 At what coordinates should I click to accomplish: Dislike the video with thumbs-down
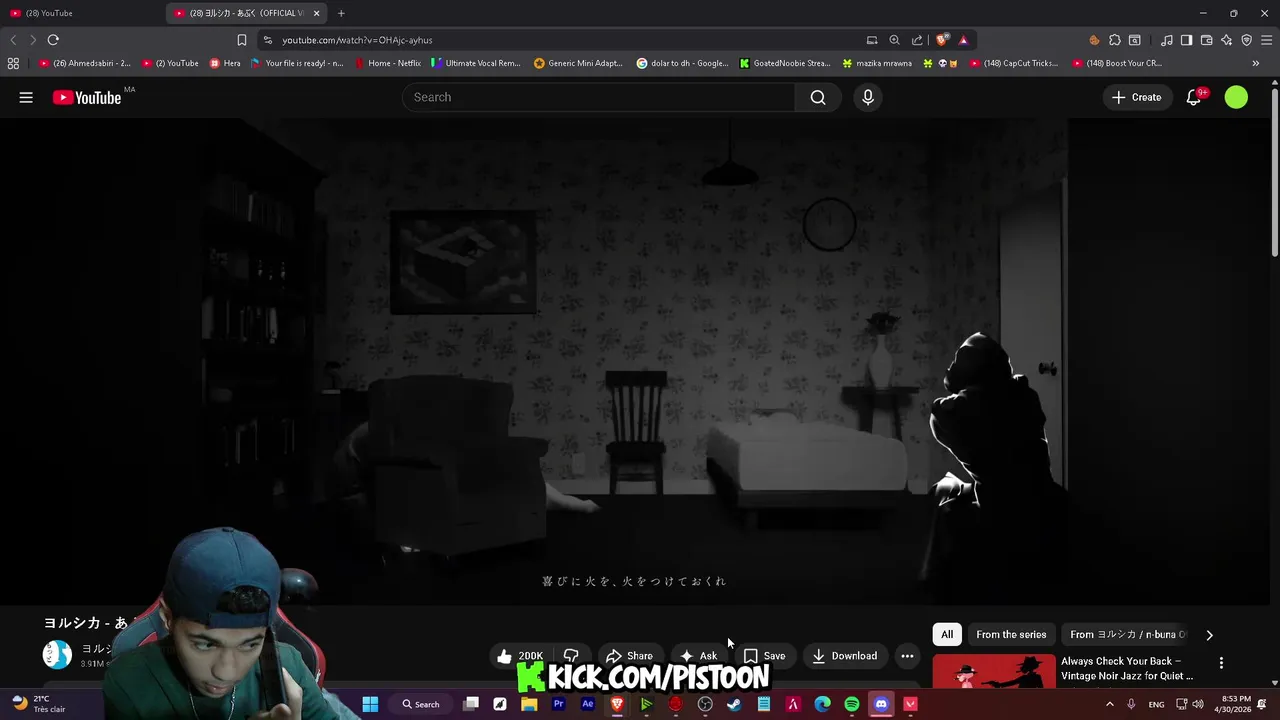(x=571, y=656)
